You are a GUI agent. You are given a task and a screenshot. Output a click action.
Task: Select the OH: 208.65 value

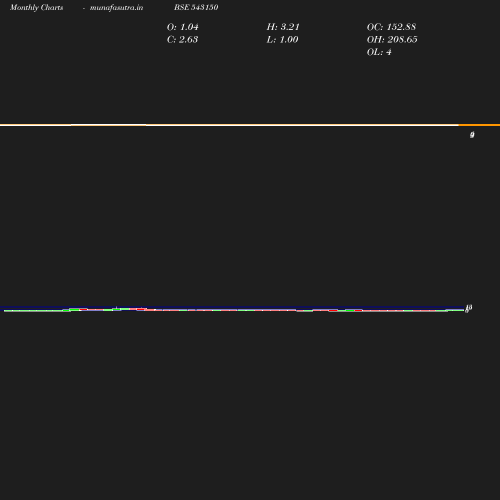[x=392, y=40]
